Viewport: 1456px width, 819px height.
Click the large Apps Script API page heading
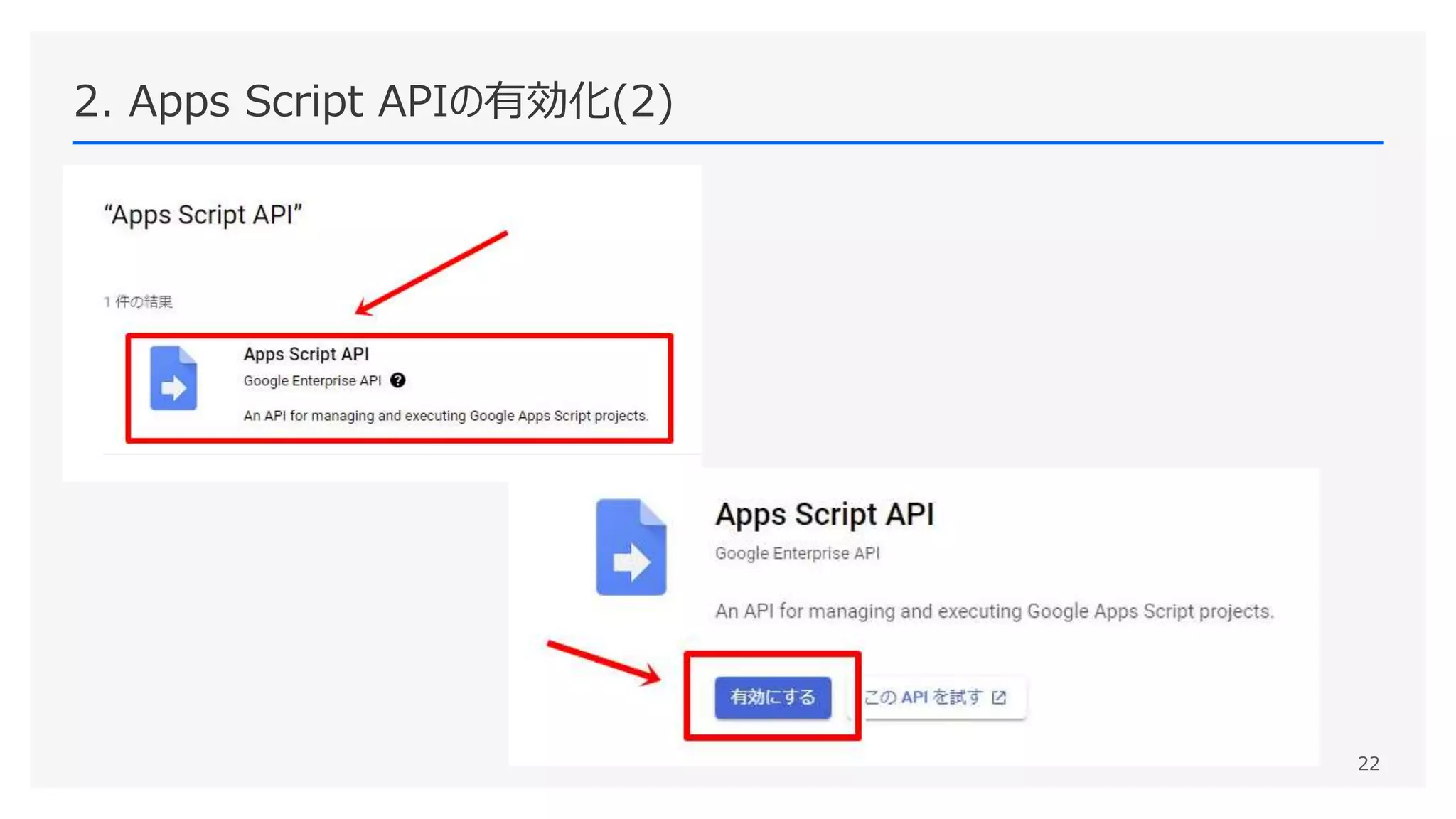coord(824,514)
